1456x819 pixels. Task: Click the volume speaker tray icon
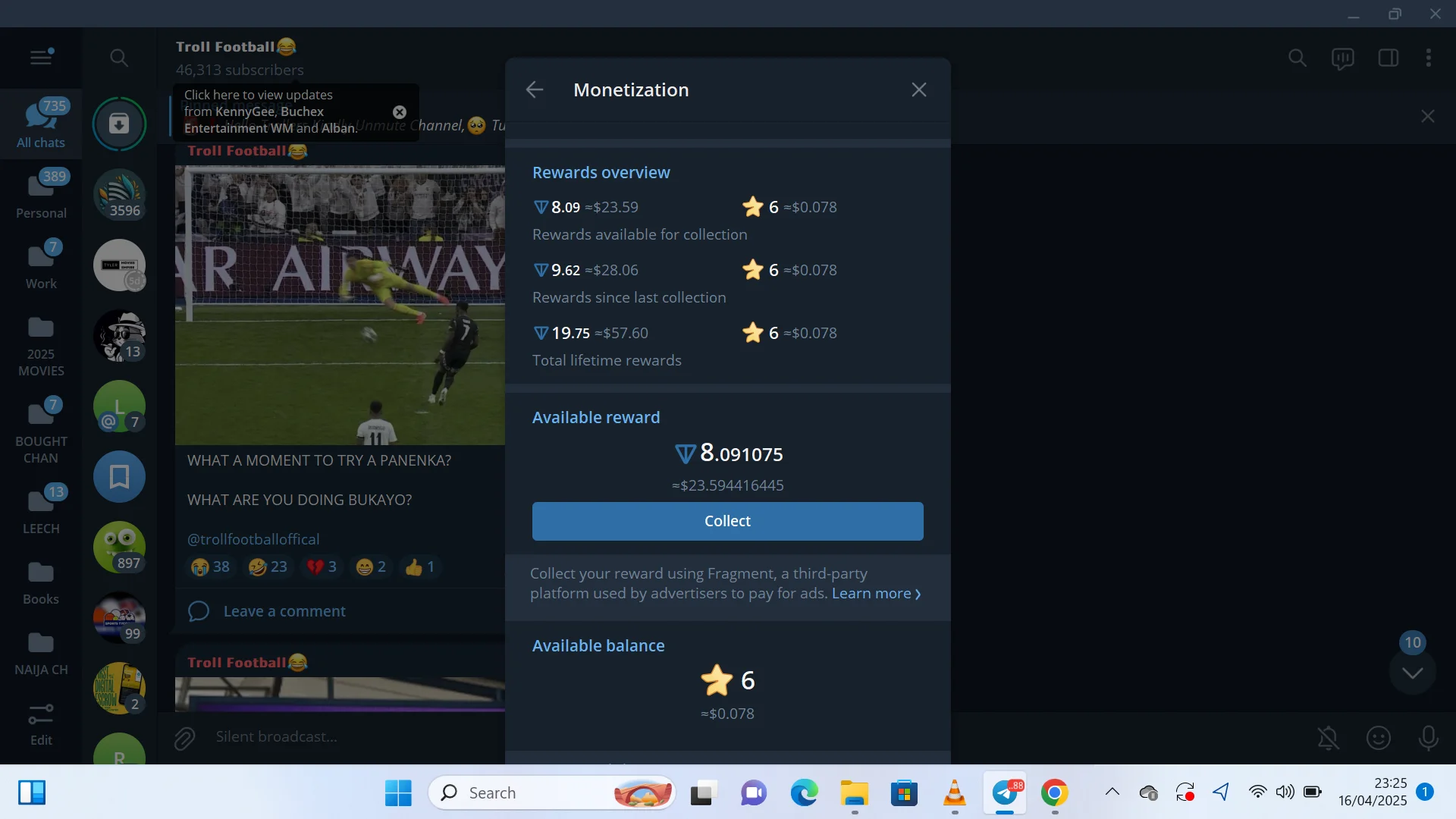1285,792
